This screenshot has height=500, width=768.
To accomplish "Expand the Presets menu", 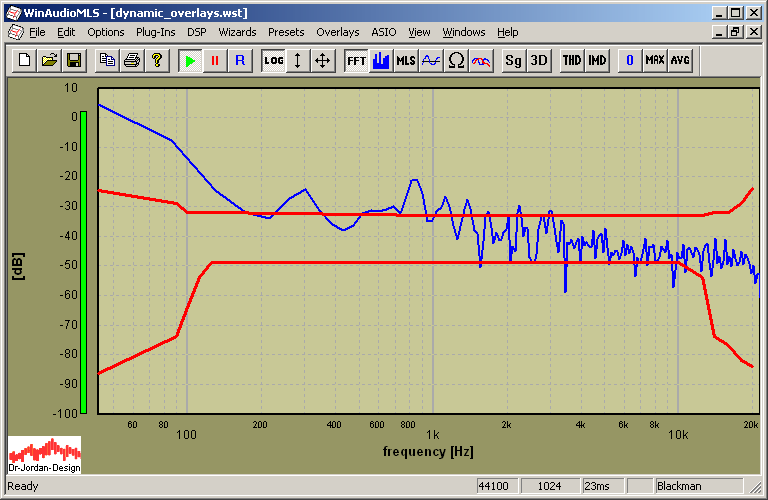I will [286, 32].
